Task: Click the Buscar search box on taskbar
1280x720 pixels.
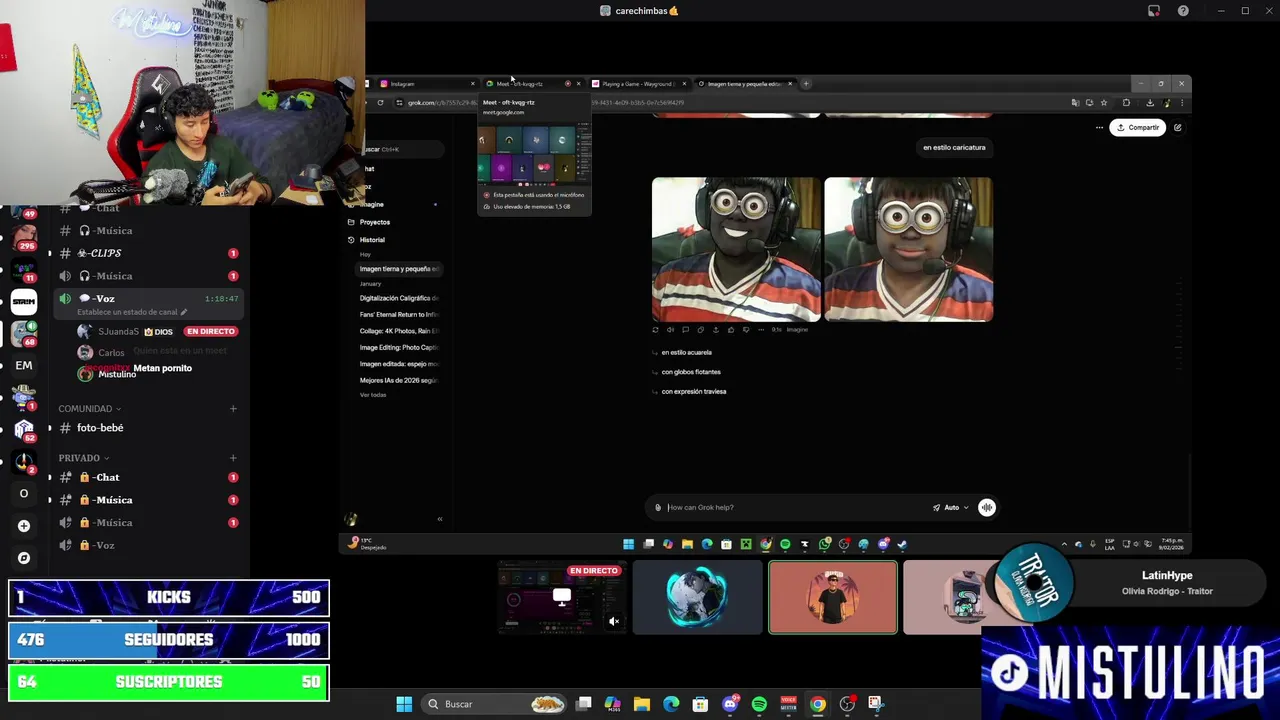Action: (x=495, y=704)
